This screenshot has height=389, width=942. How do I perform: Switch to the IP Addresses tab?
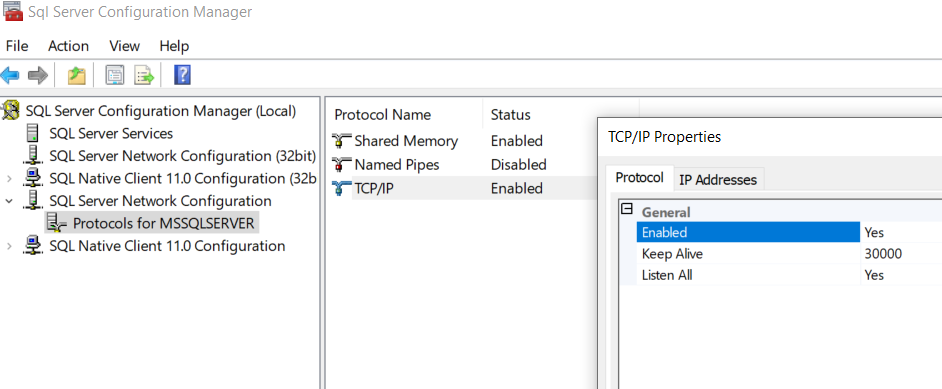pos(718,179)
